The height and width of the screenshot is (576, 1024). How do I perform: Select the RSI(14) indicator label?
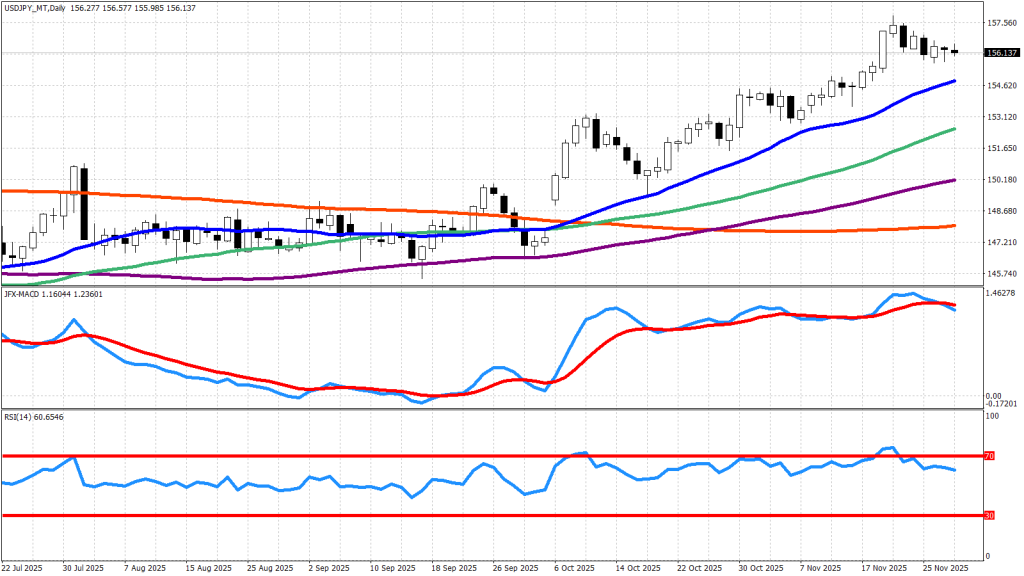coord(19,414)
